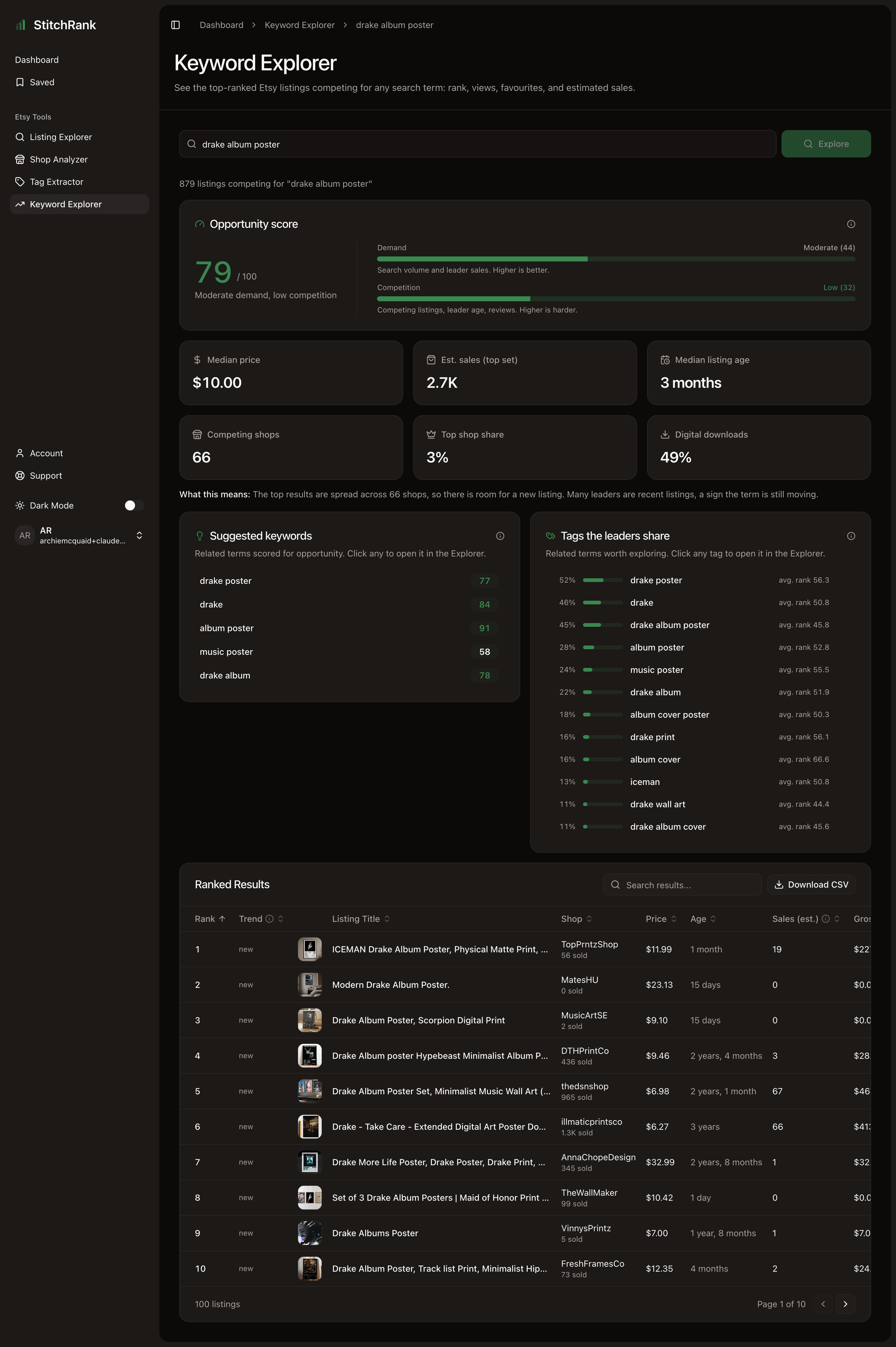Open Listing Explorer tool
Viewport: 896px width, 1347px height.
79,137
